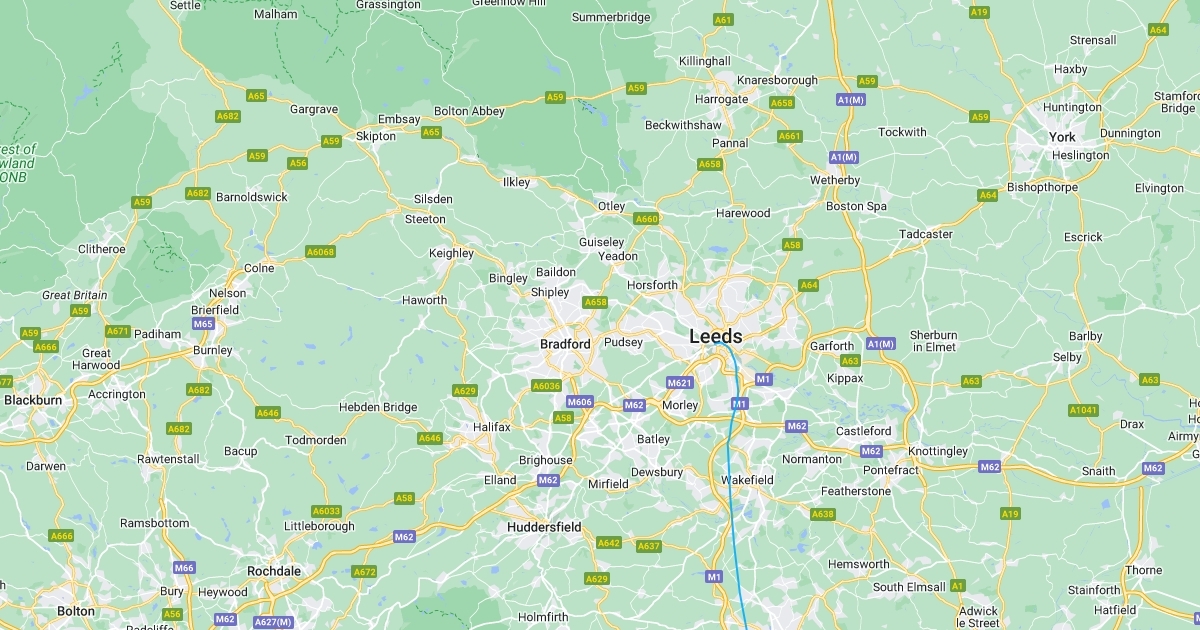
Task: Select the York city label
Action: coord(1062,137)
